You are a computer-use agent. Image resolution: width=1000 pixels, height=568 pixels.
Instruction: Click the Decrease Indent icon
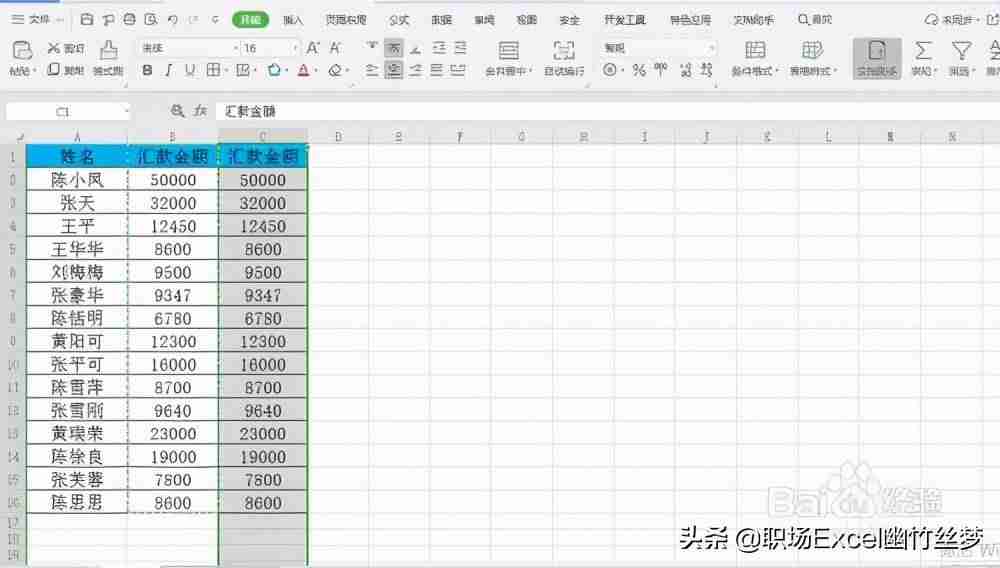click(x=439, y=48)
